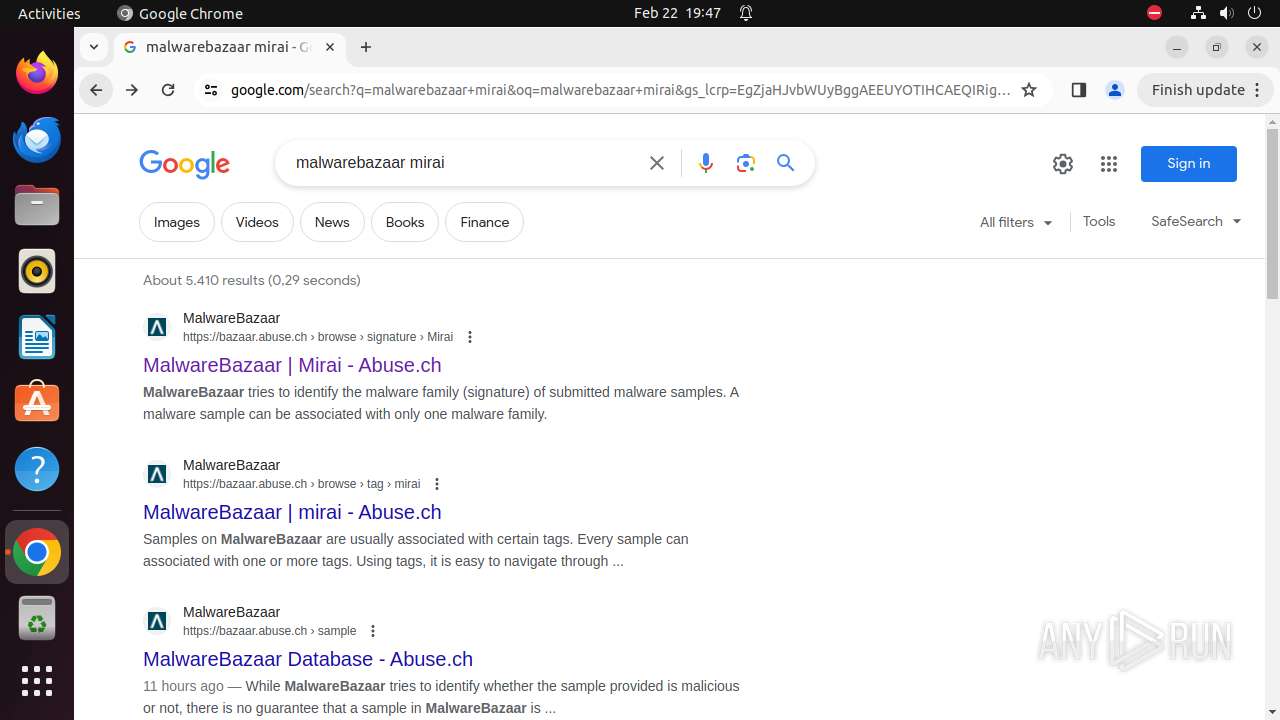Open more options for sample result

[373, 631]
